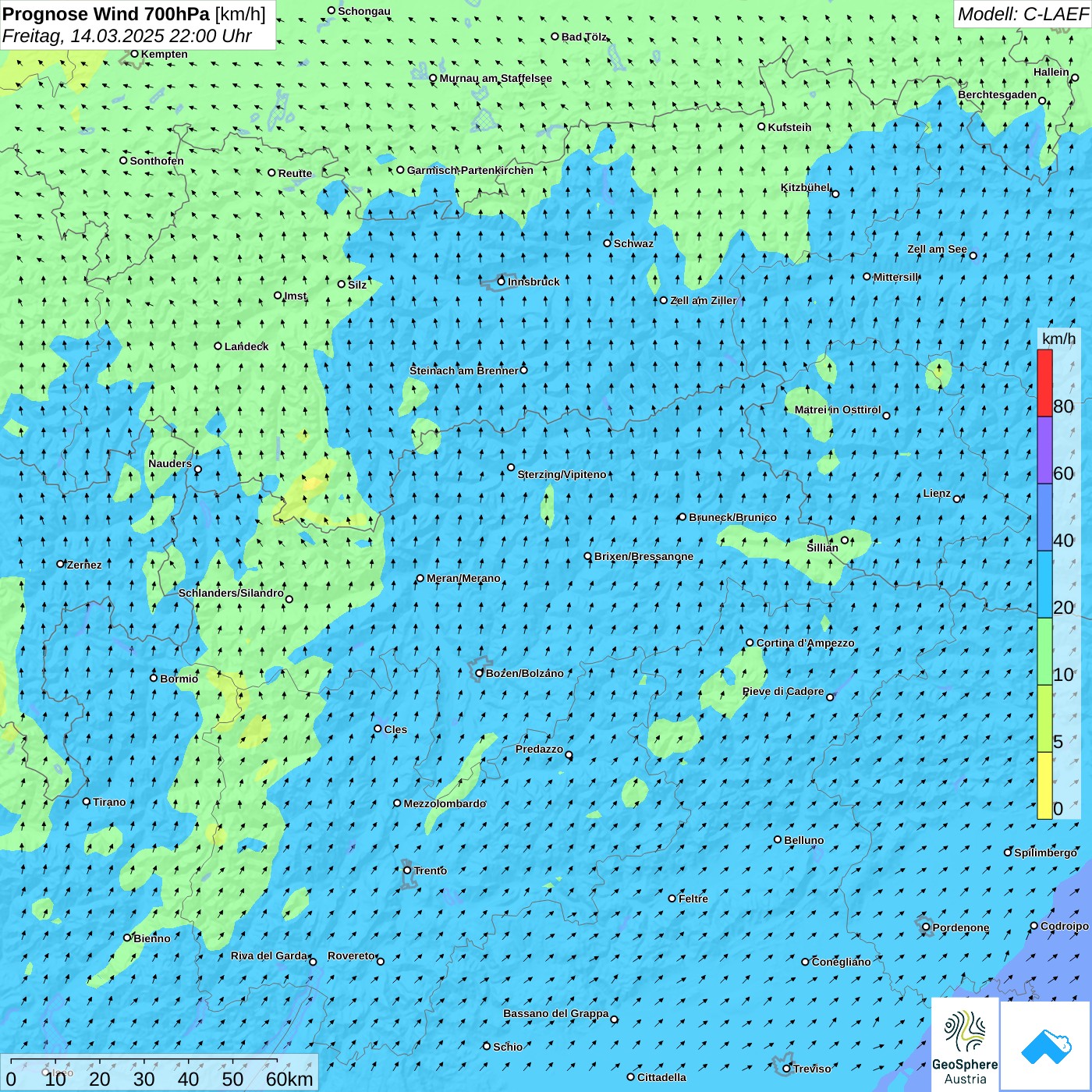
Task: Click the distance scale bar
Action: [159, 1073]
